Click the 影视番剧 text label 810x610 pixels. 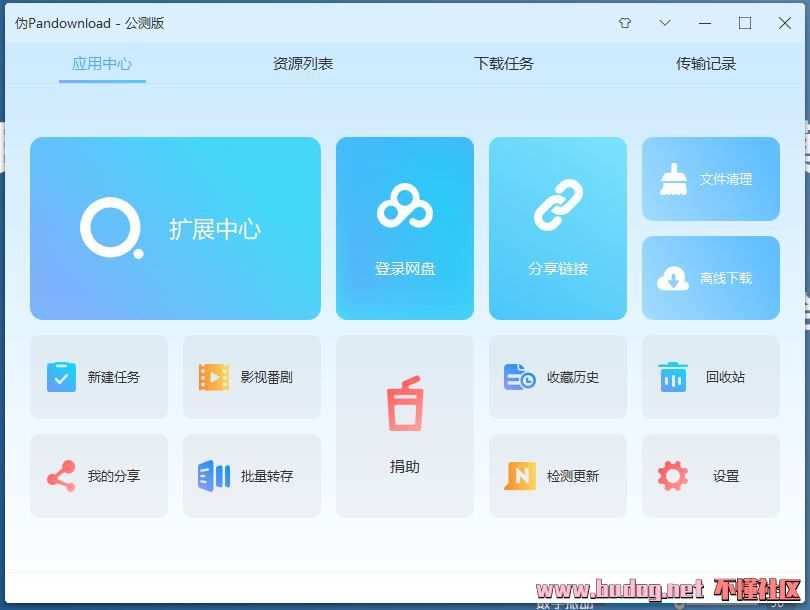267,377
